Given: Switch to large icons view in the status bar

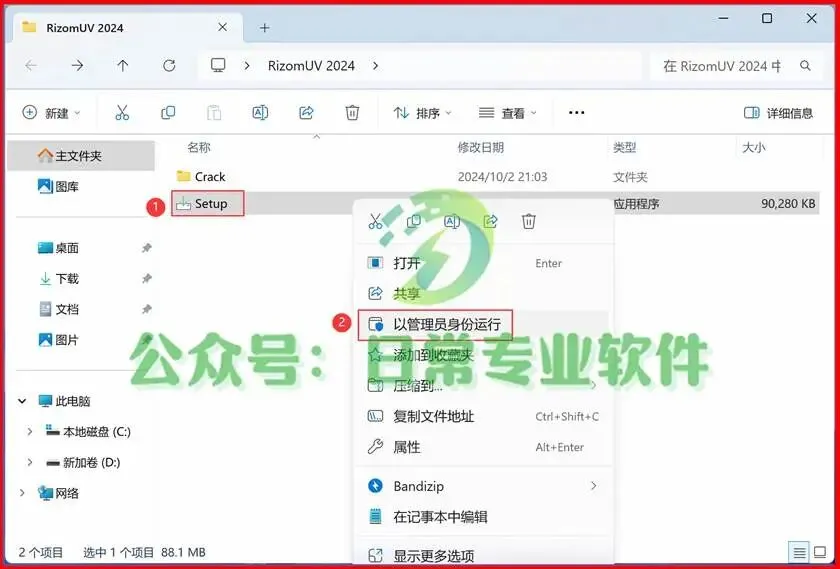Looking at the screenshot, I should (x=820, y=552).
